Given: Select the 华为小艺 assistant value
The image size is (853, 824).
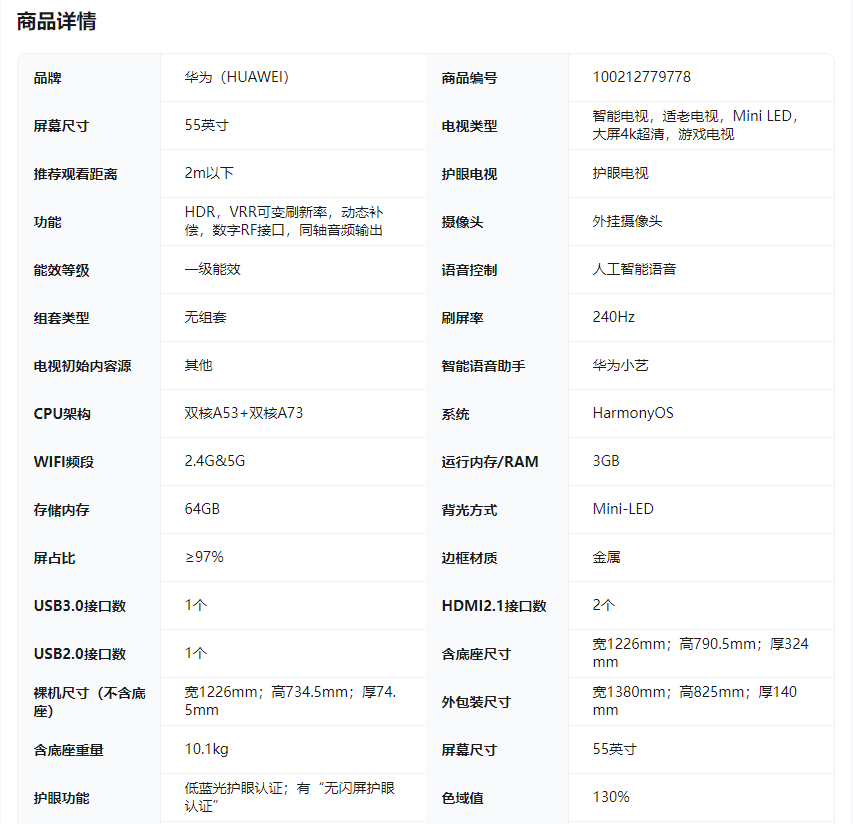Looking at the screenshot, I should point(620,365).
